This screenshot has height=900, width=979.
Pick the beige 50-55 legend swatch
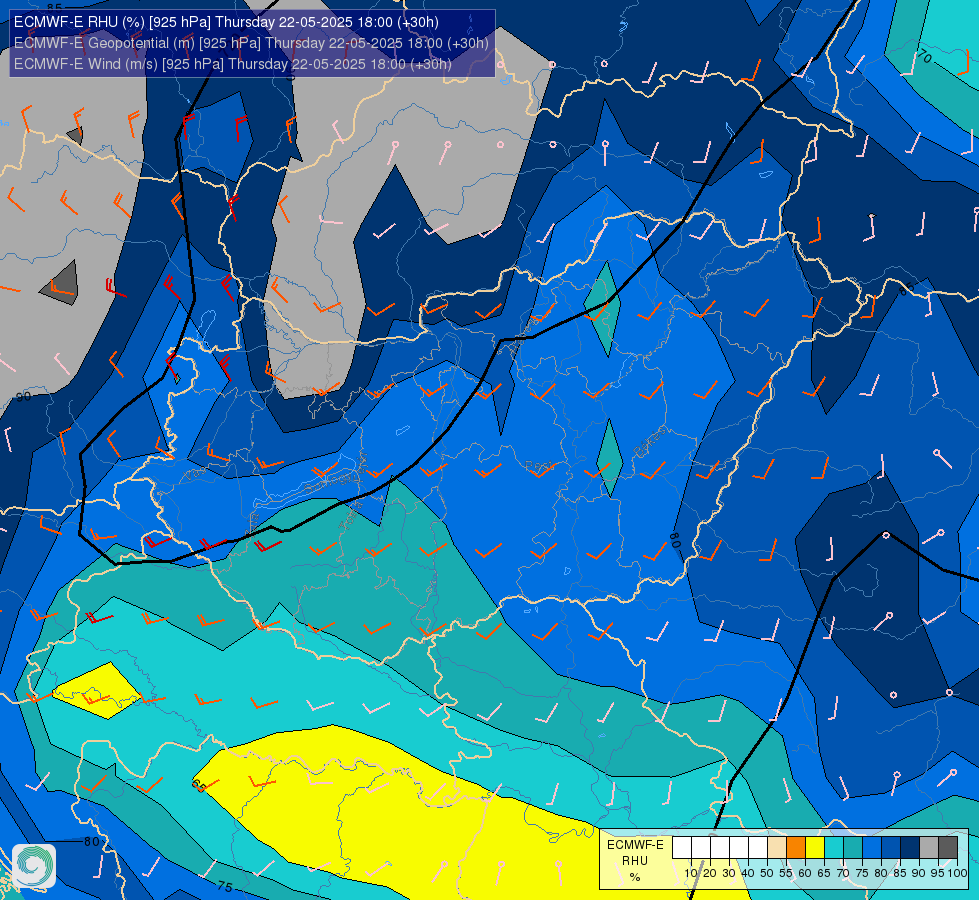(777, 848)
